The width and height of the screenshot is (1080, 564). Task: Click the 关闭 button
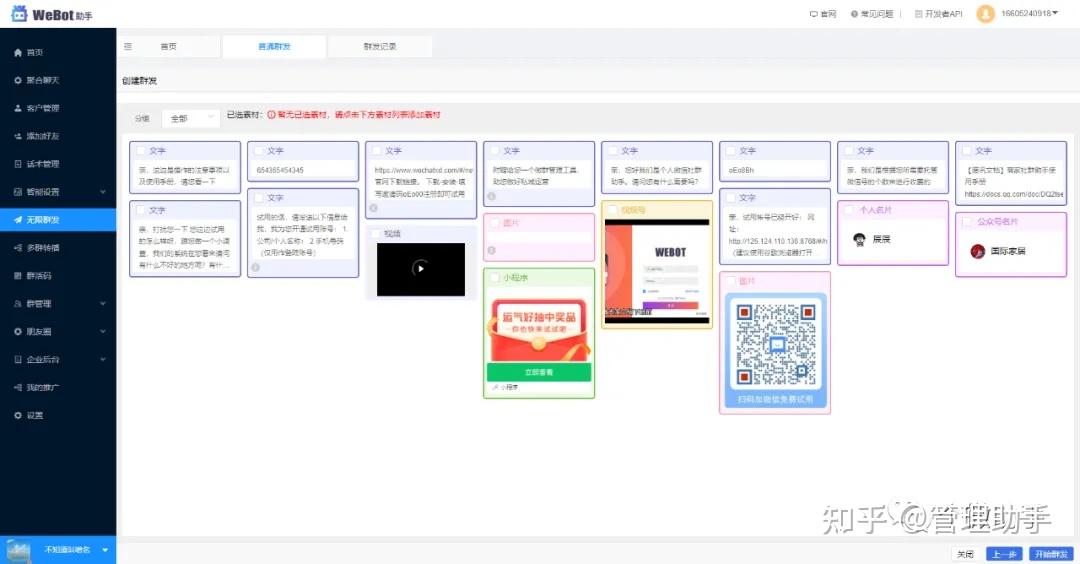[966, 554]
